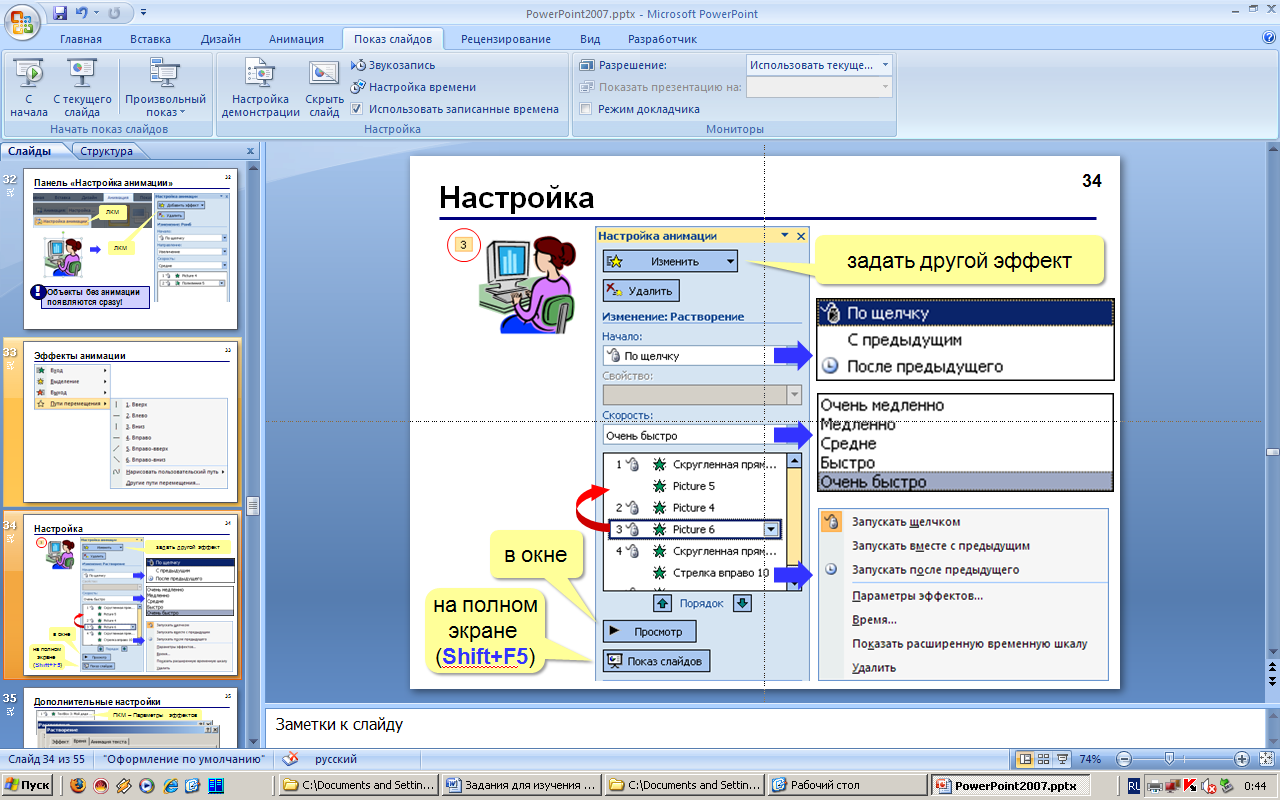The image size is (1280, 800).
Task: Open 'Настройка демонстрации' setup
Action: (261, 88)
